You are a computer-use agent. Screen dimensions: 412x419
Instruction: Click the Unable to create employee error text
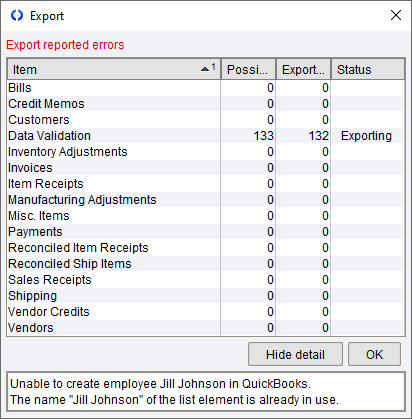point(160,384)
